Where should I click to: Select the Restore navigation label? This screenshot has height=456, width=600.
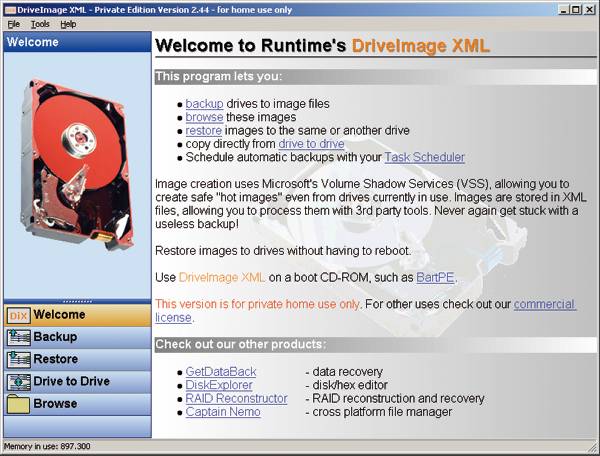56,359
